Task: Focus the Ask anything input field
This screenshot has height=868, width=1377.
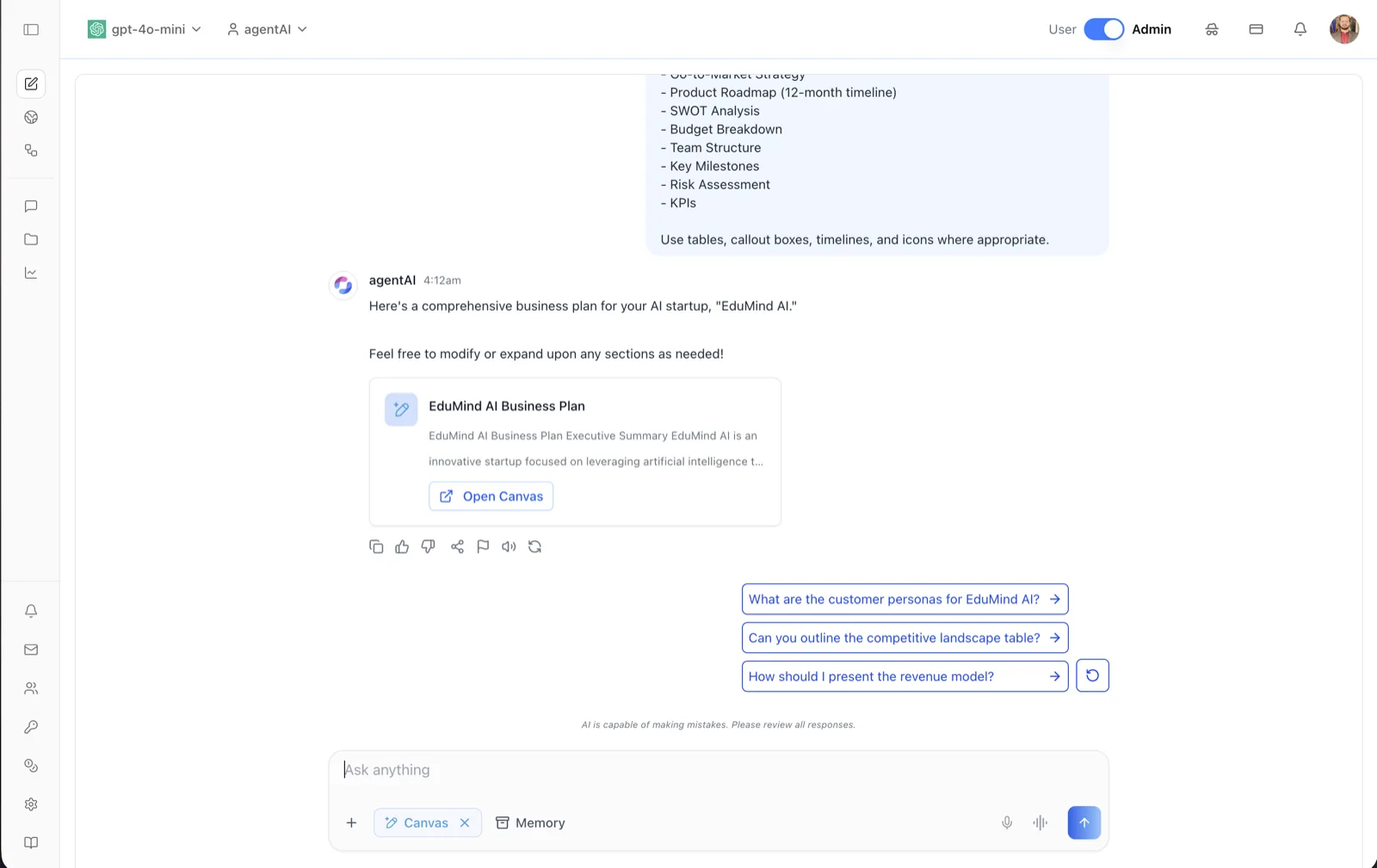Action: point(719,770)
